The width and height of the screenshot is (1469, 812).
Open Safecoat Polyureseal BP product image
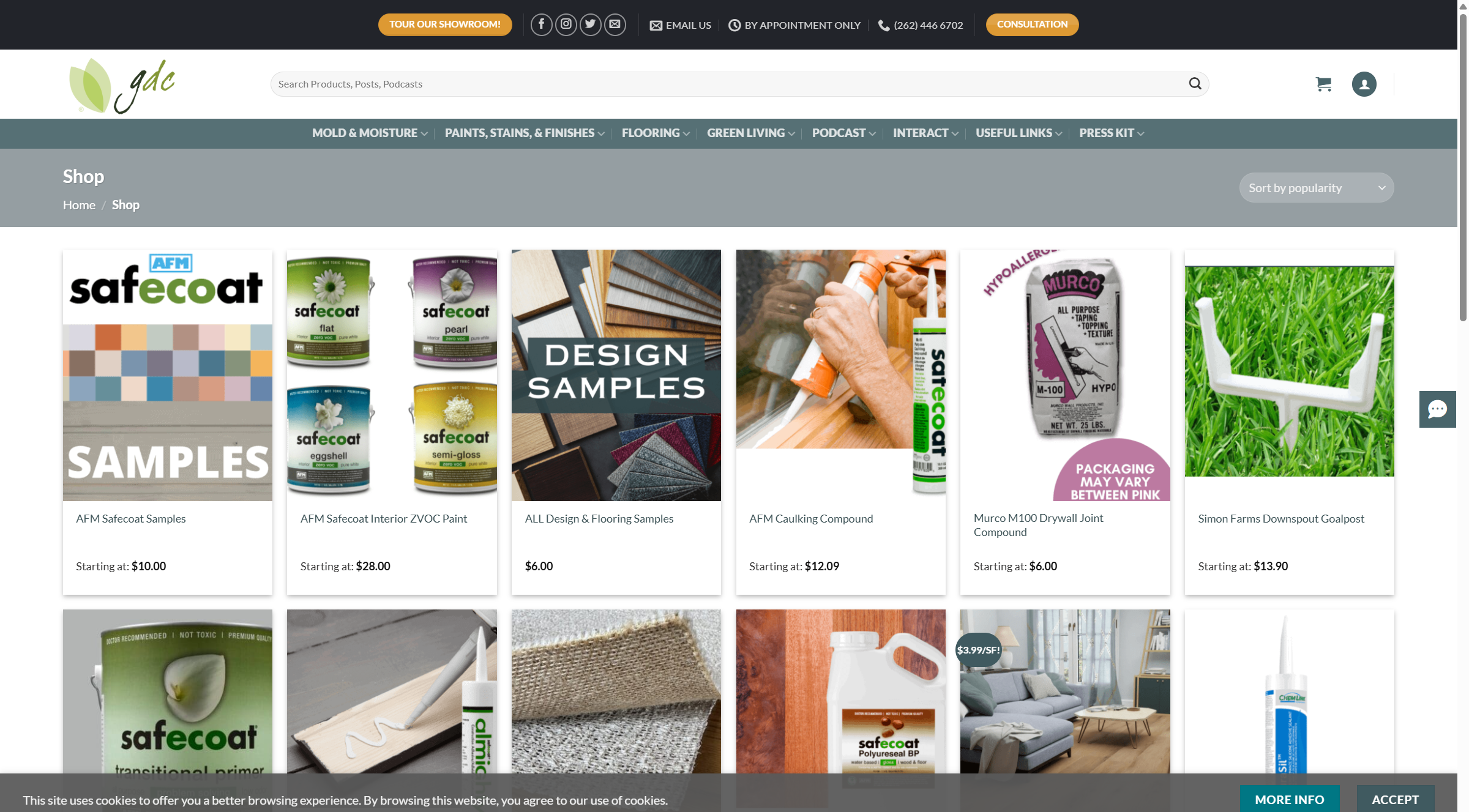[x=840, y=691]
